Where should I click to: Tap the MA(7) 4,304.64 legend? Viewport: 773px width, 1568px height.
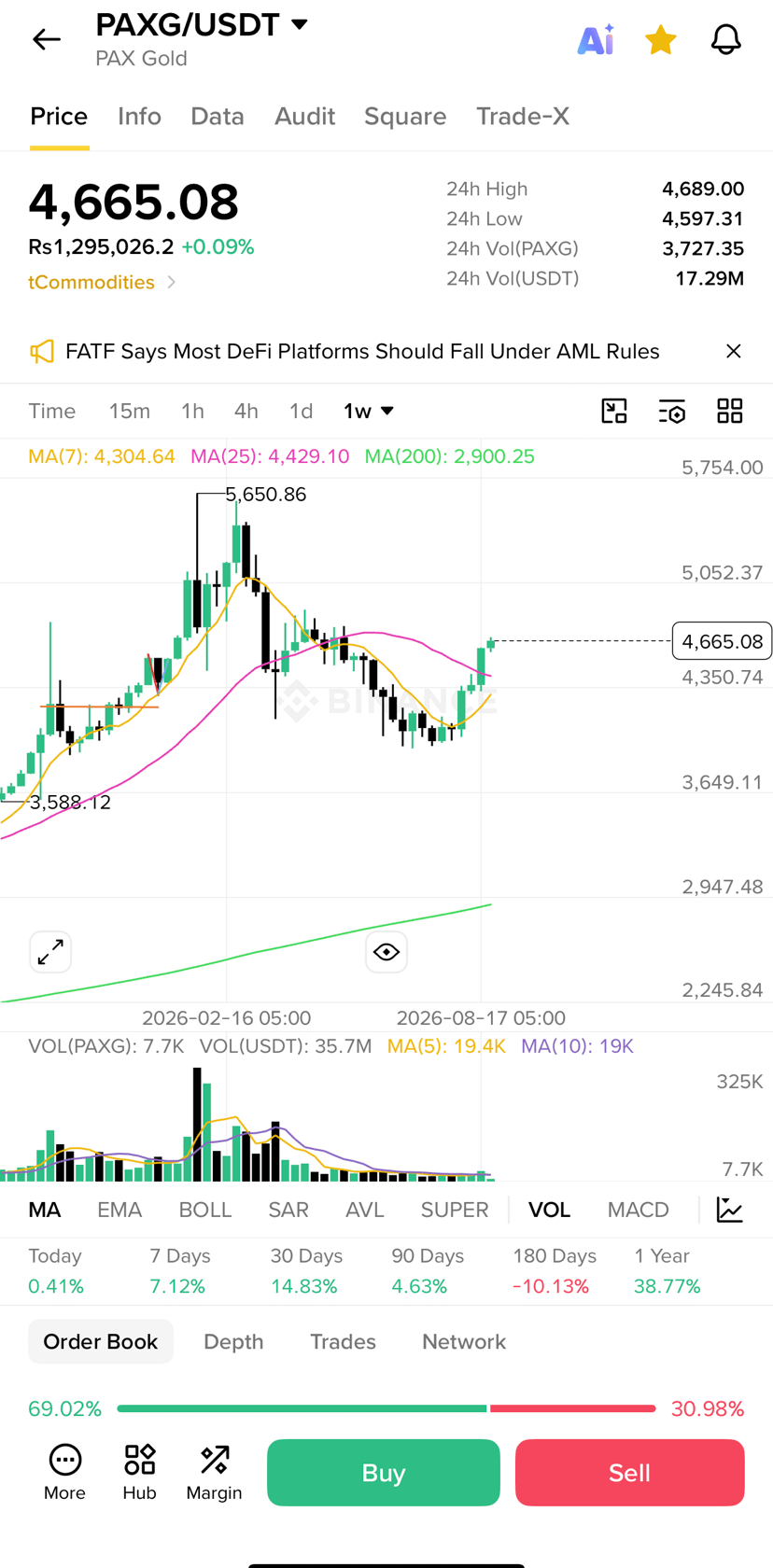point(102,456)
